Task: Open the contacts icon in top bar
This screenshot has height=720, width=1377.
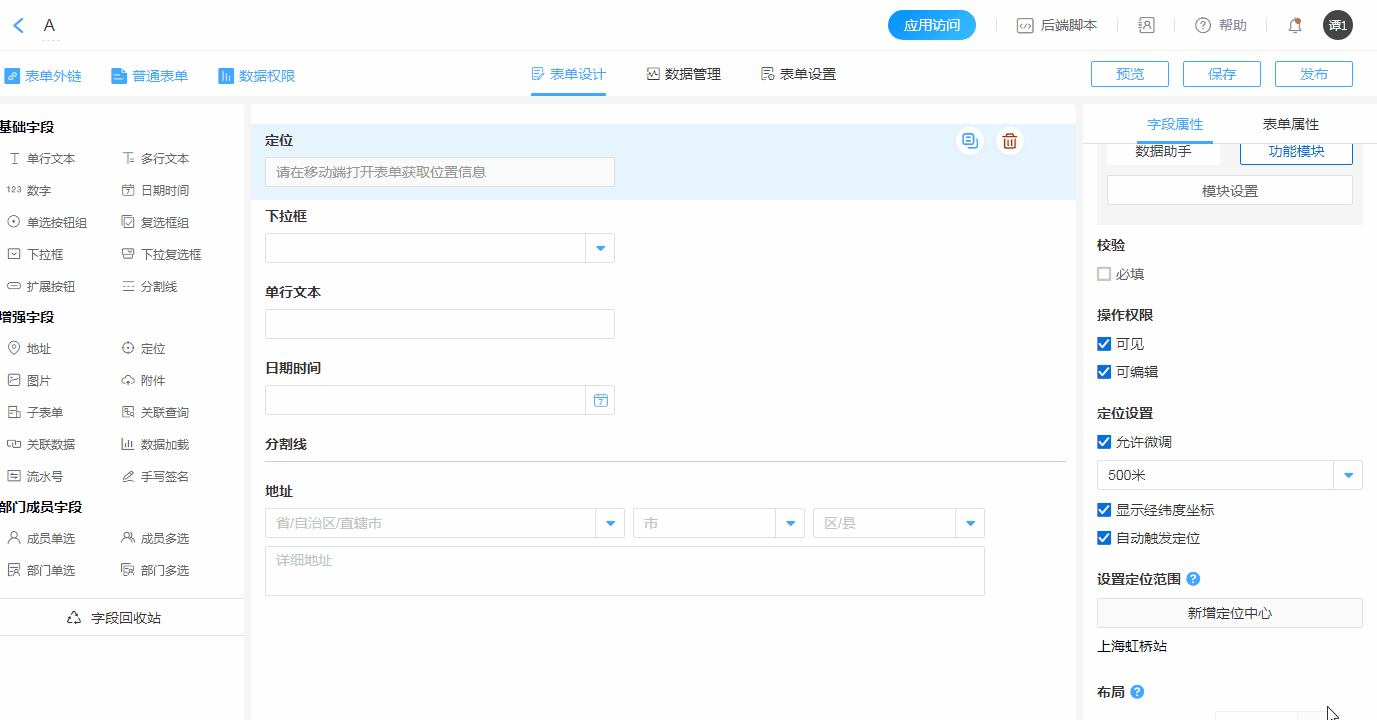Action: coord(1146,25)
